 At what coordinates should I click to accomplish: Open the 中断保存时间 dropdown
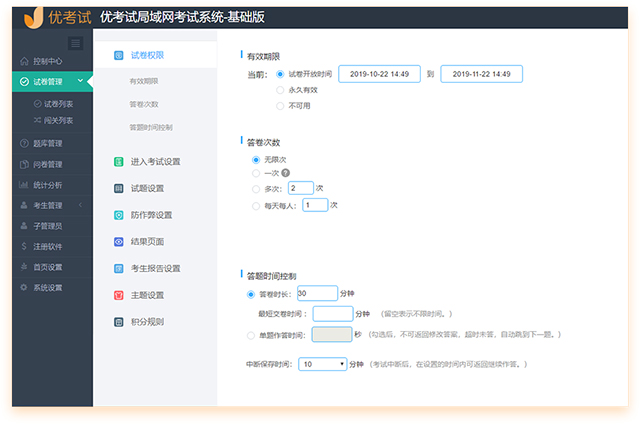(x=322, y=365)
